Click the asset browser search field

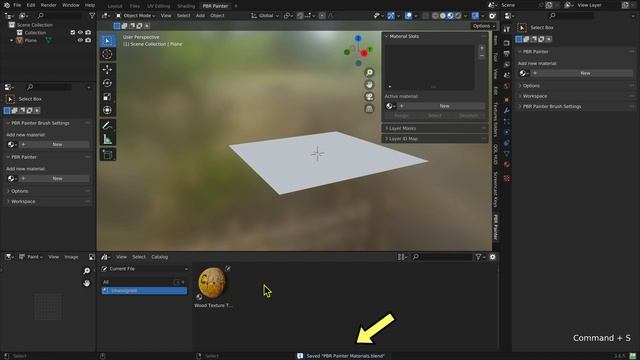(x=442, y=257)
